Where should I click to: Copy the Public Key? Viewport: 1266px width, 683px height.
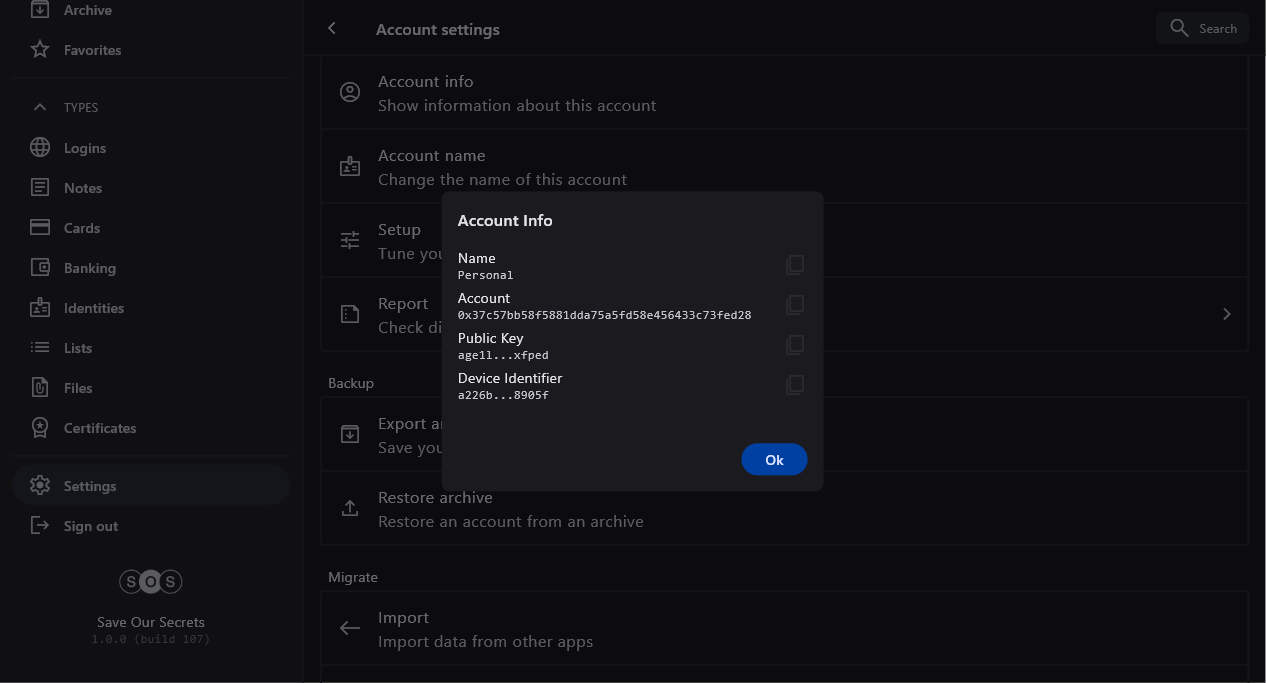click(x=795, y=345)
